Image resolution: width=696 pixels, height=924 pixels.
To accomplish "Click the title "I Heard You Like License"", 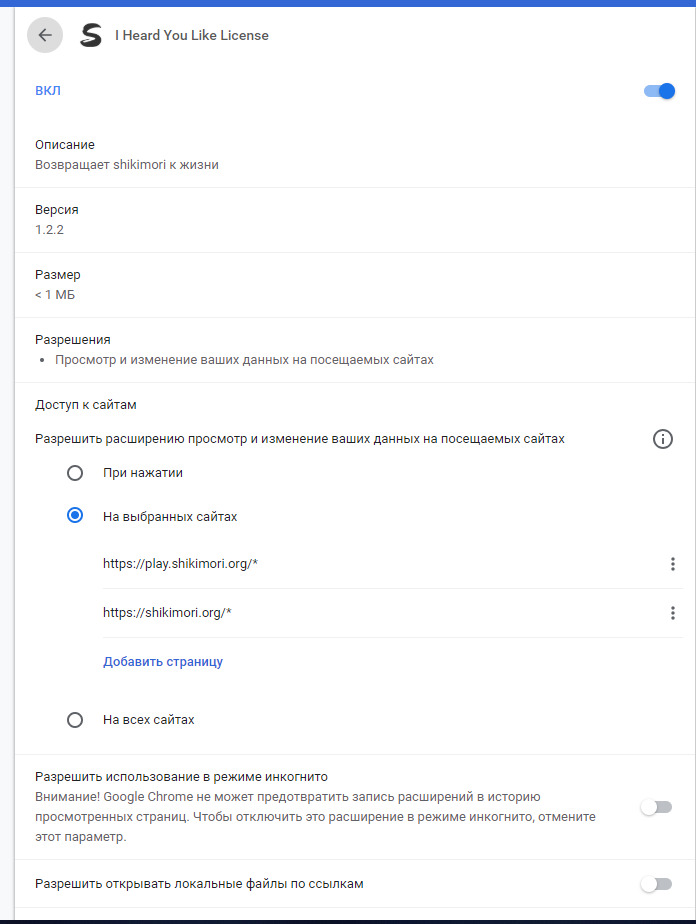I will (x=192, y=36).
